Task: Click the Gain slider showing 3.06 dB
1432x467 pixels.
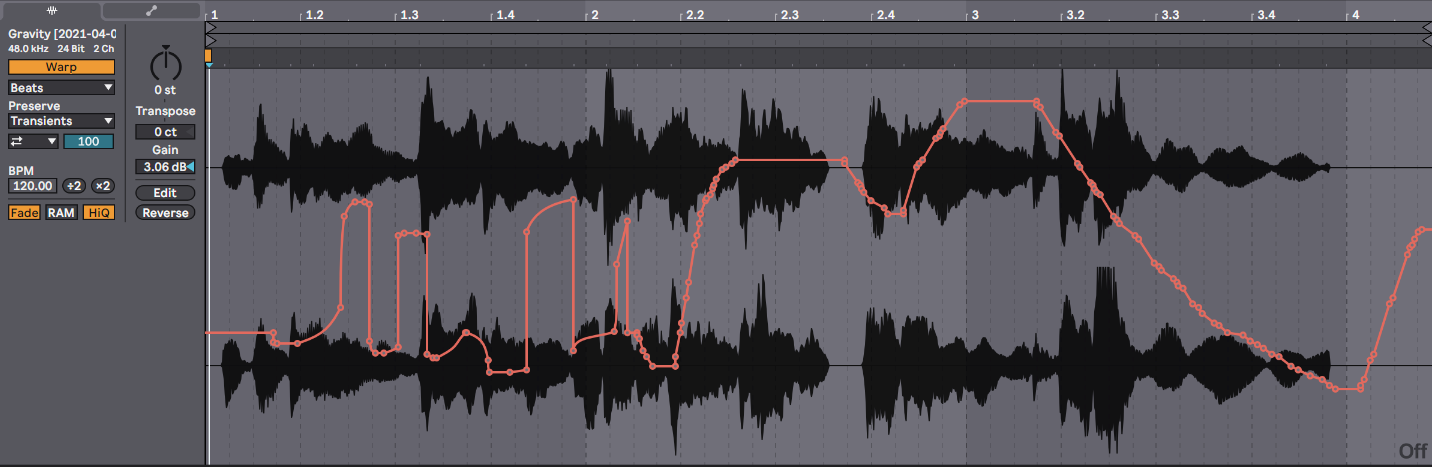Action: click(x=165, y=167)
